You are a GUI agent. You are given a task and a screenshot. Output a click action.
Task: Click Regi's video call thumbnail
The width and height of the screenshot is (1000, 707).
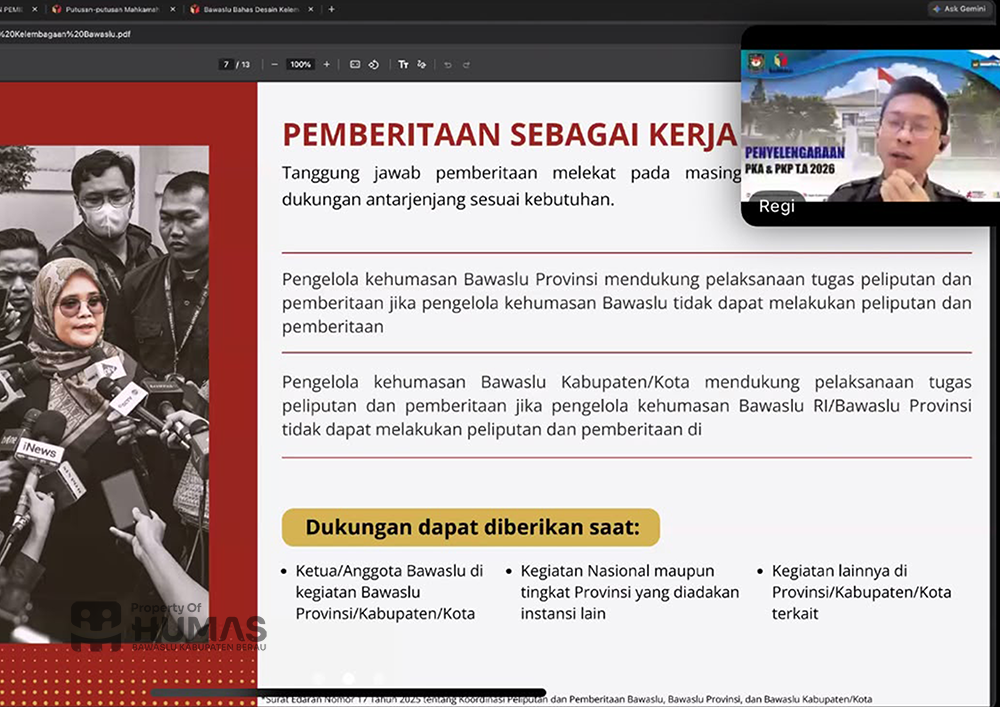(870, 126)
